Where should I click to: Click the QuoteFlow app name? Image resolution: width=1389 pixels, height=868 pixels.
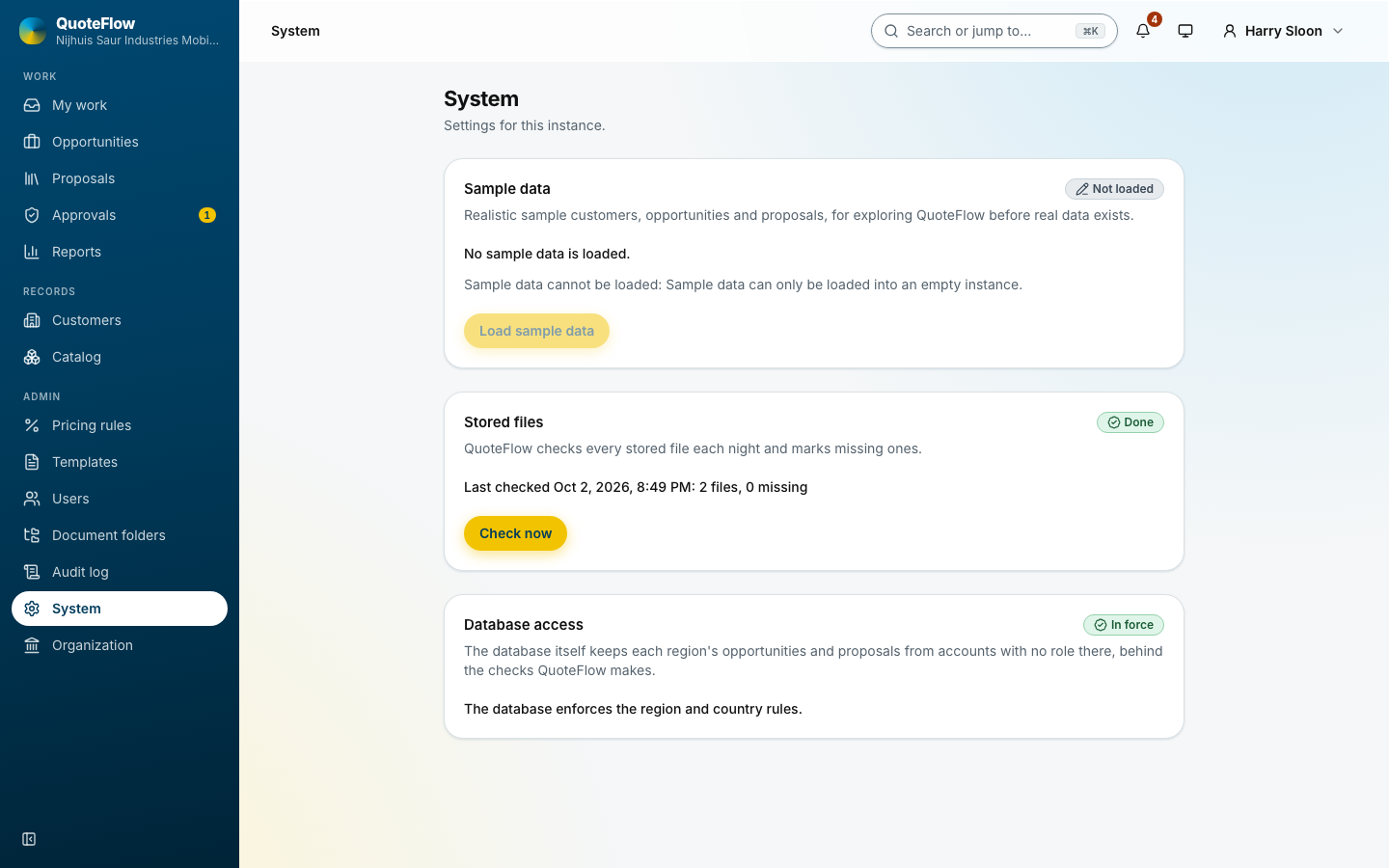coord(95,23)
